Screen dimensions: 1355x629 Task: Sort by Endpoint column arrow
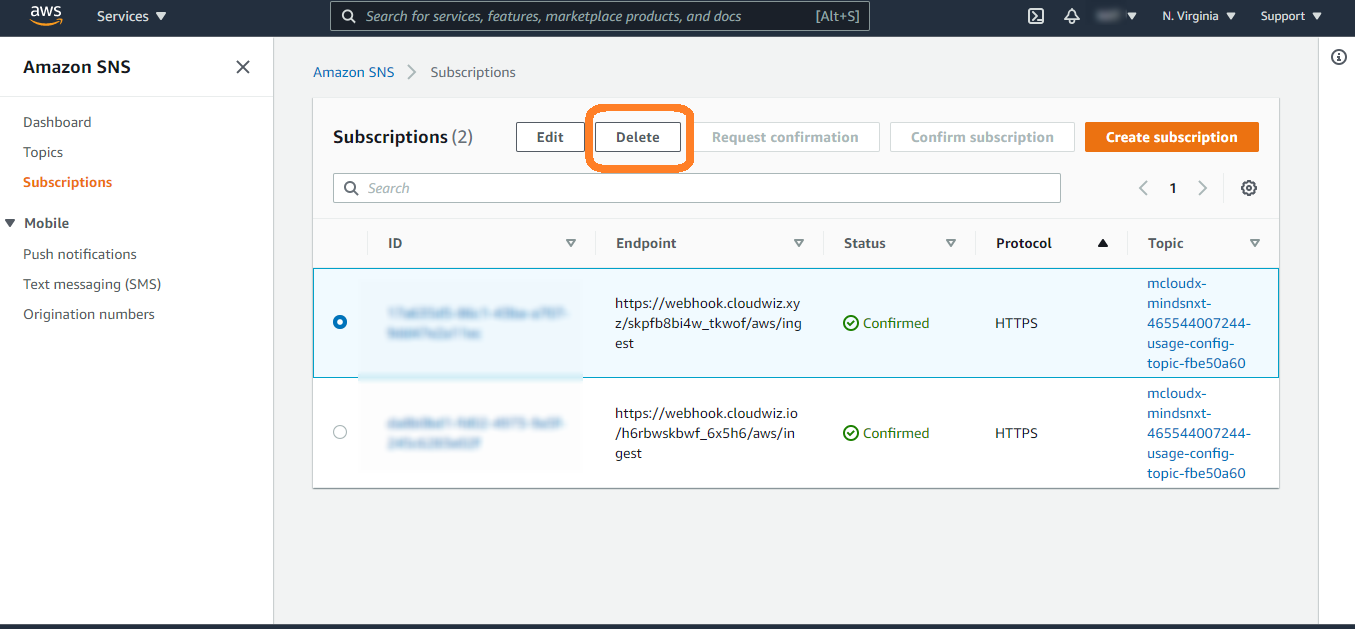799,243
